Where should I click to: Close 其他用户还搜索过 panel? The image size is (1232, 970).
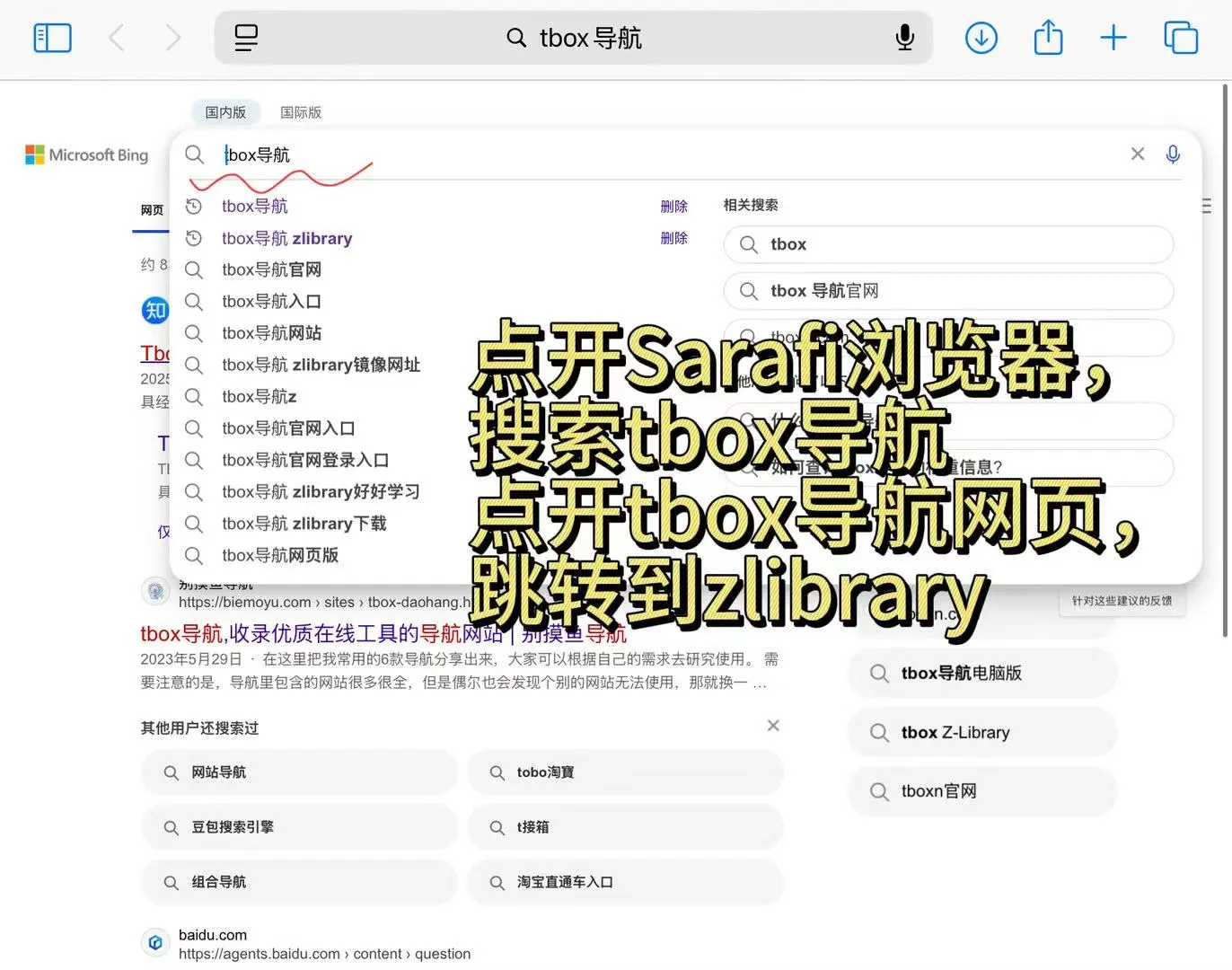(773, 725)
